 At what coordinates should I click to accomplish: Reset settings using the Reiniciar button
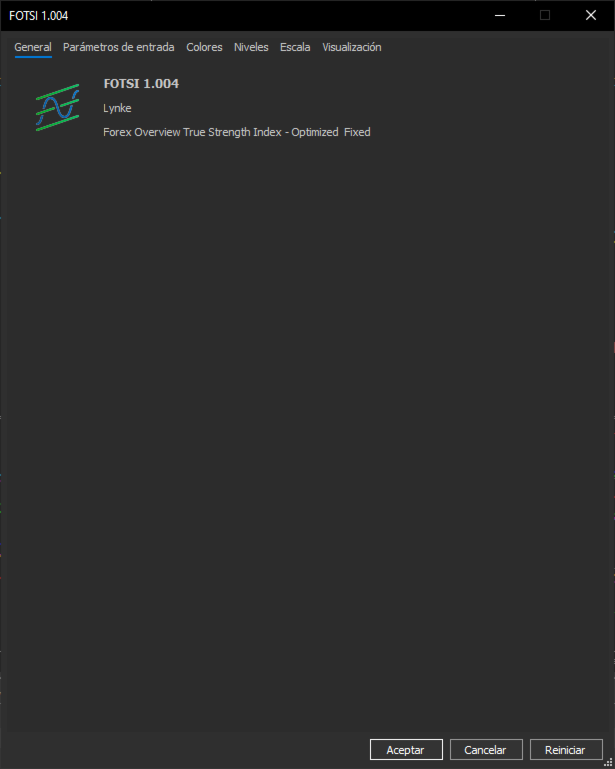point(566,749)
